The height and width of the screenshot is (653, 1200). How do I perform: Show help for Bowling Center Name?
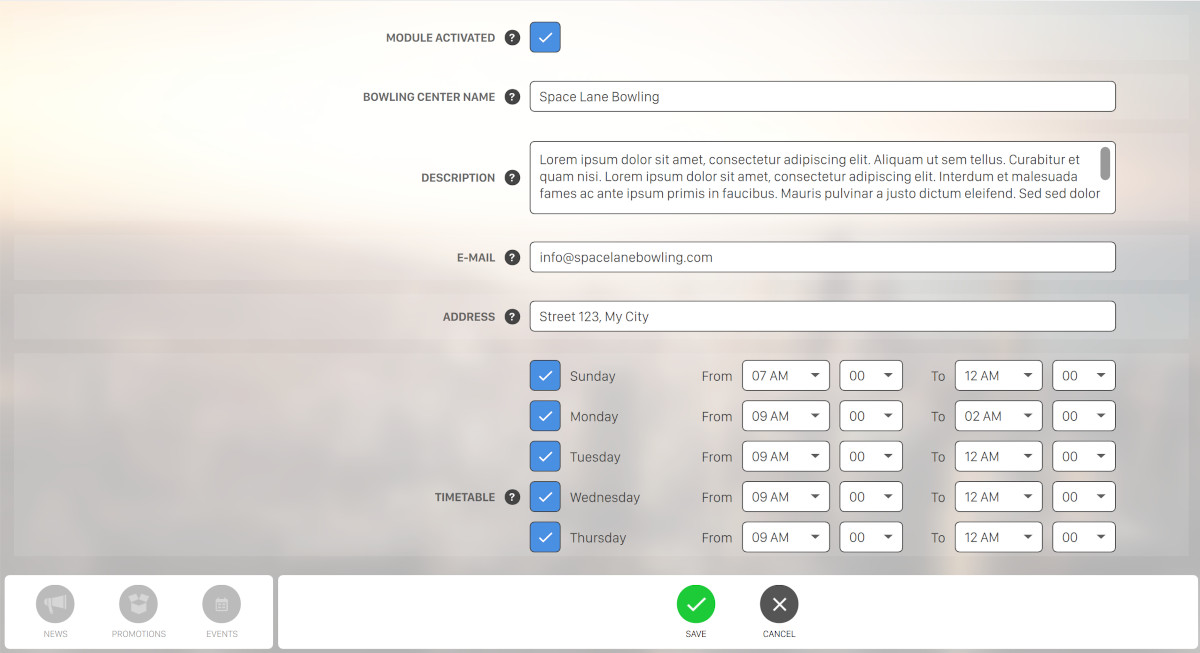[512, 97]
